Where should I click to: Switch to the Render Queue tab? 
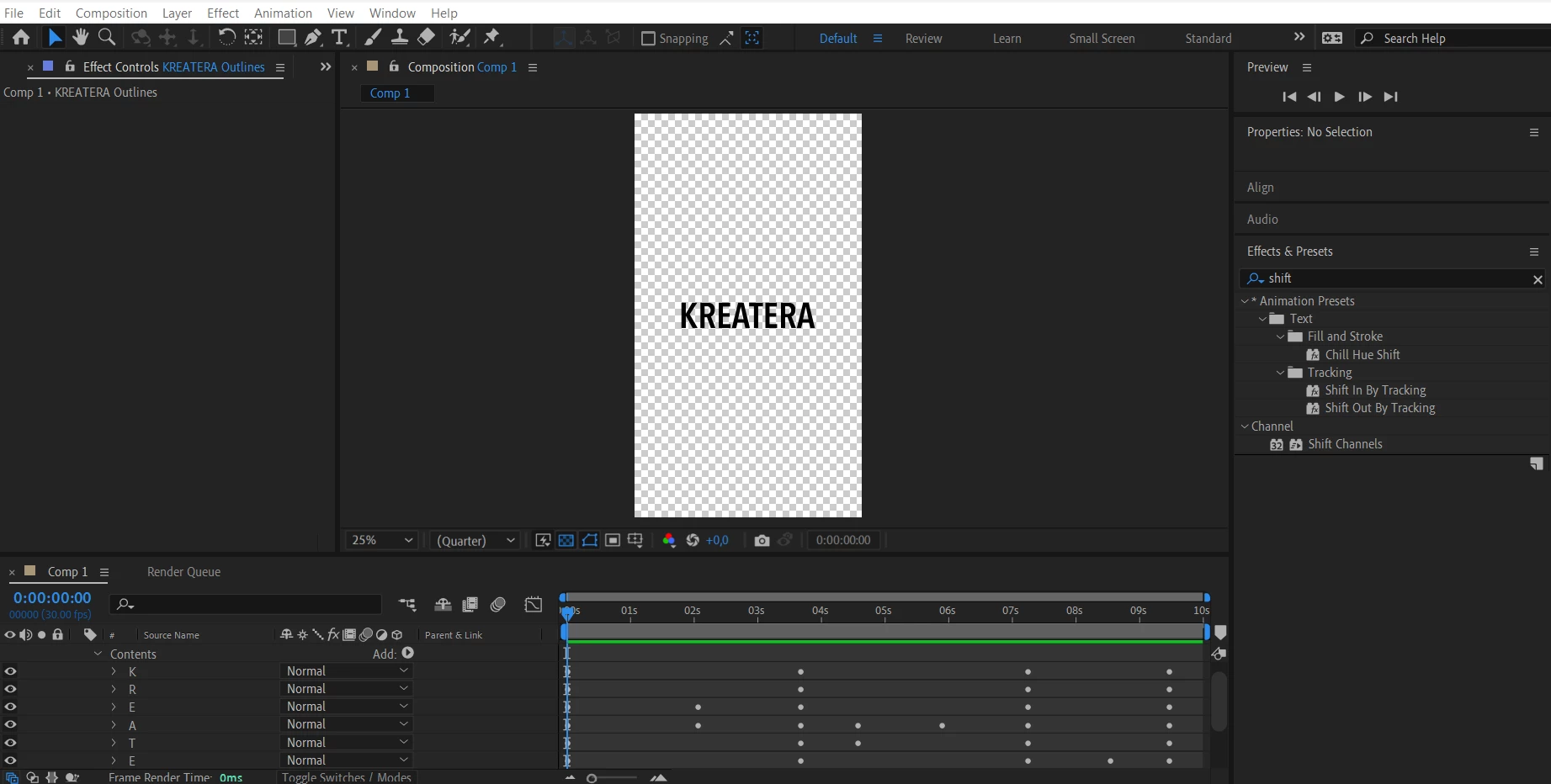183,572
